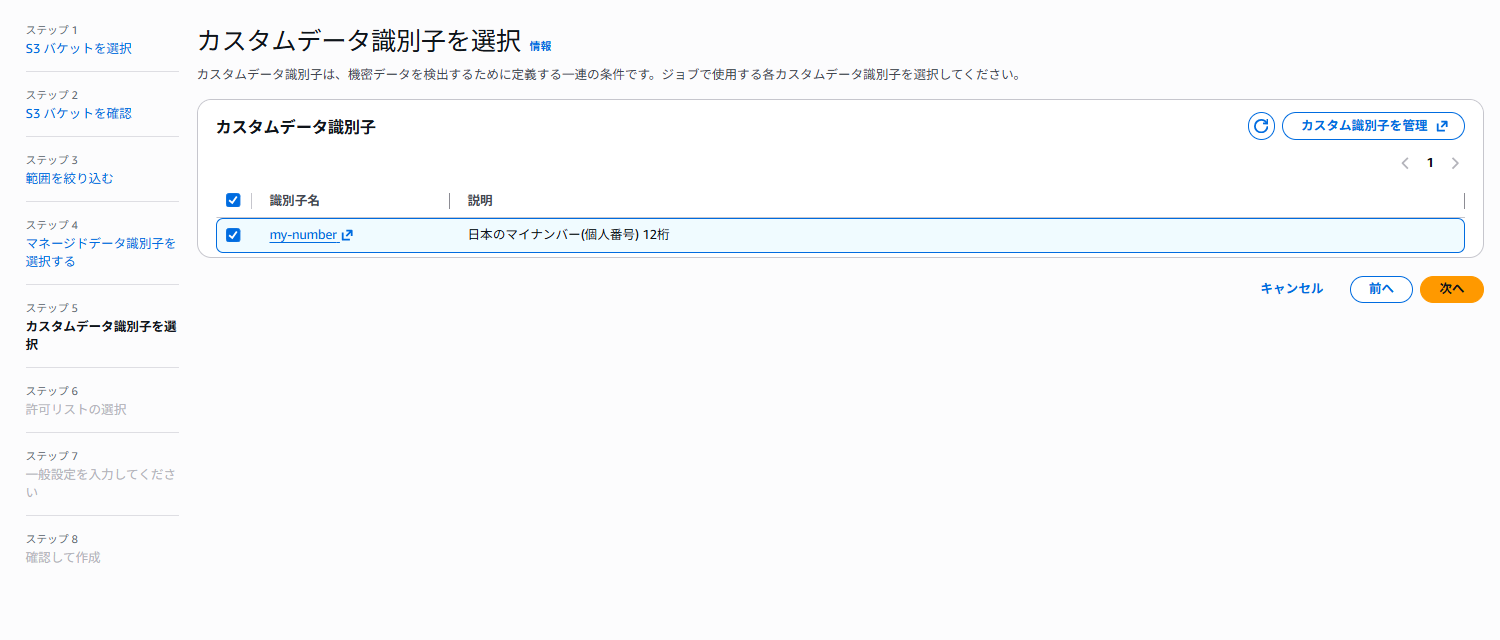Toggle the select-all checkbox in table header

coord(233,200)
